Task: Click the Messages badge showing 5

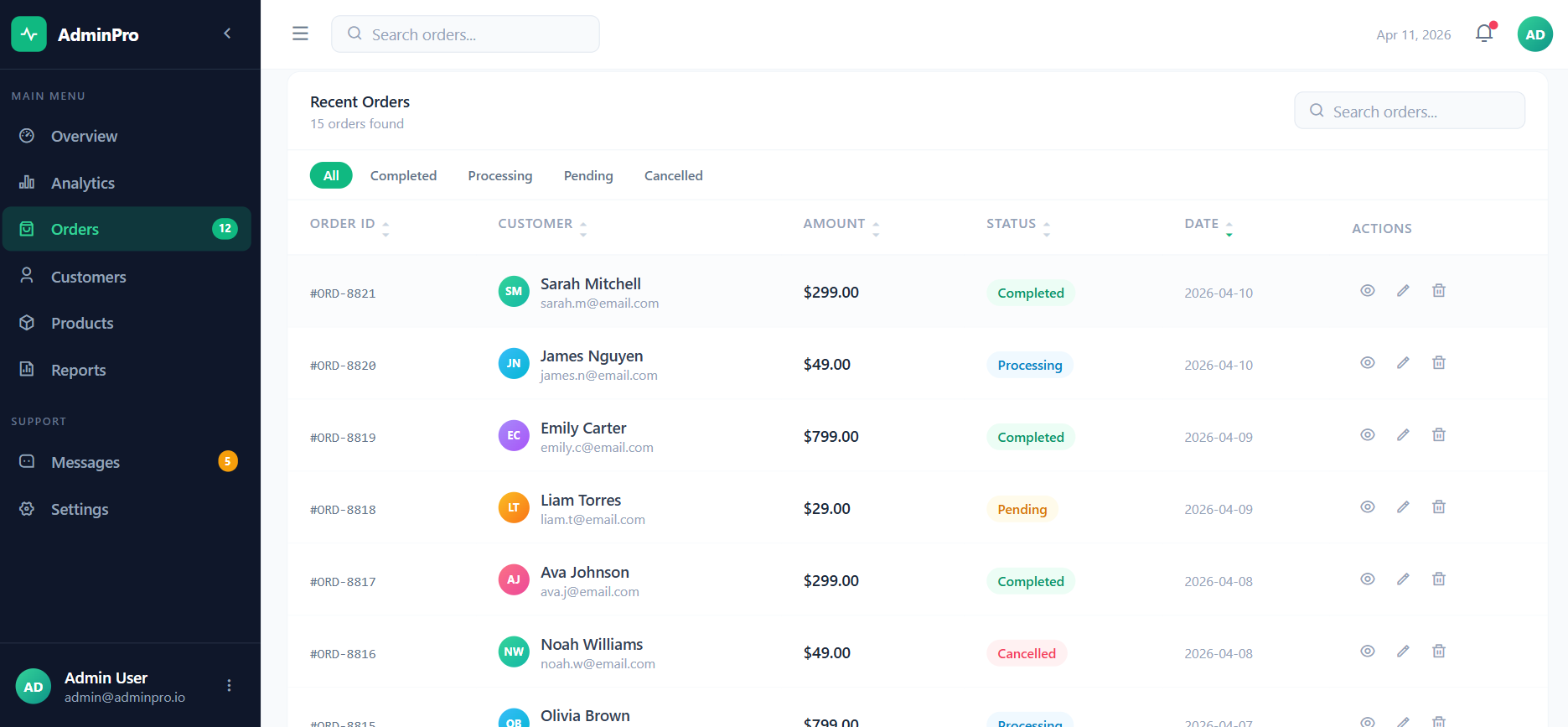Action: click(228, 461)
